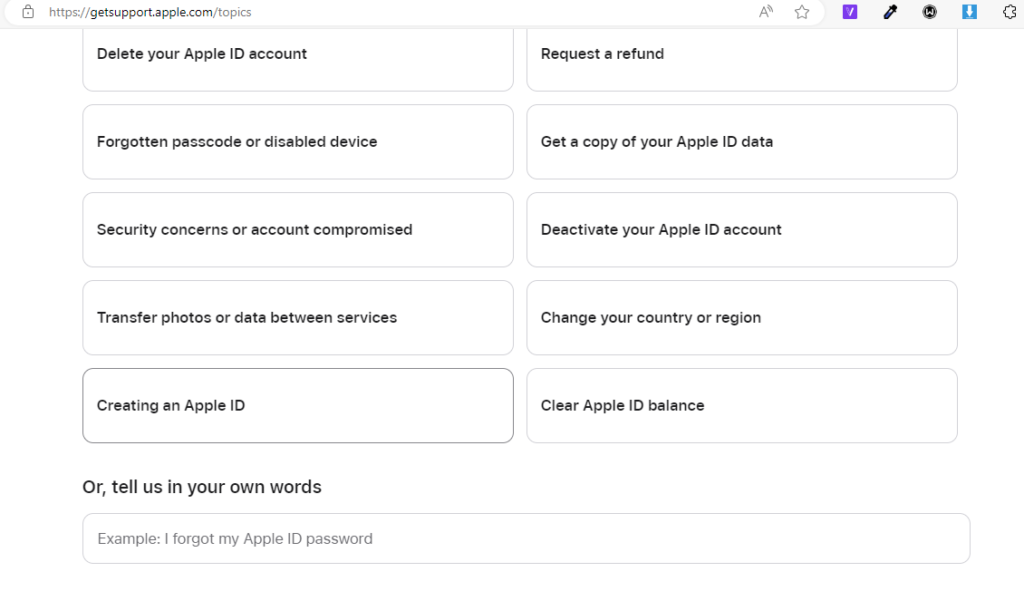This screenshot has height=591, width=1024.
Task: Activate the eyedropper color picker extension
Action: coord(890,12)
